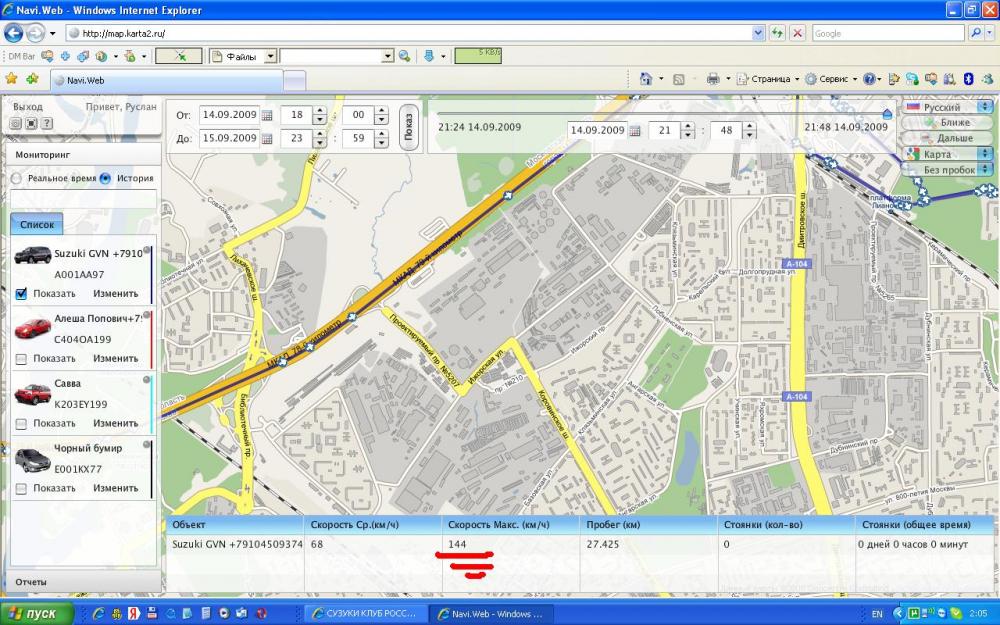Image resolution: width=1000 pixels, height=625 pixels.
Task: Open the Русский language dropdown
Action: click(x=947, y=107)
